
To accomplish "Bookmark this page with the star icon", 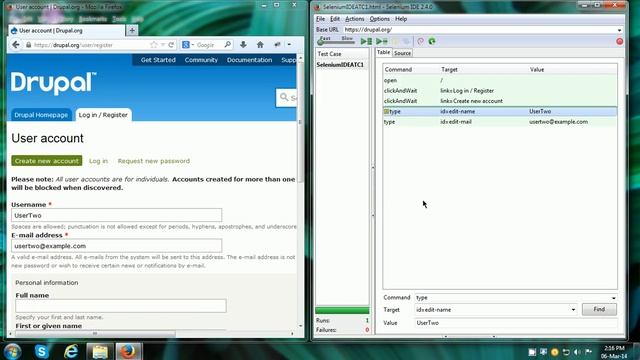I will point(153,45).
